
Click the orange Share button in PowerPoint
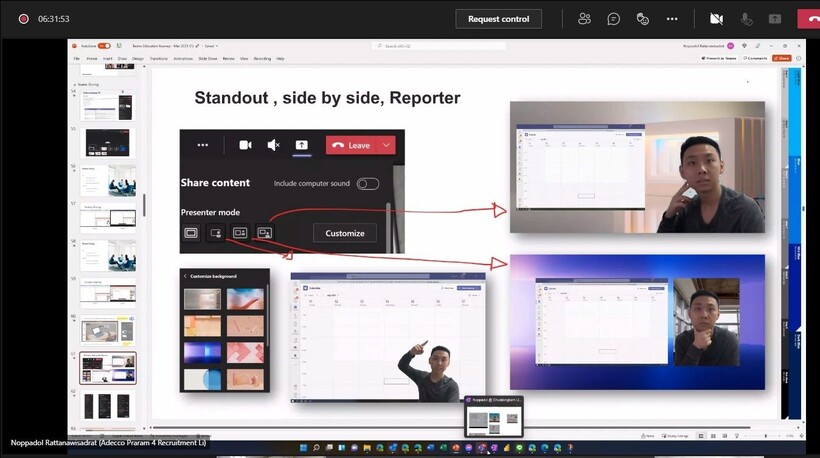click(x=782, y=58)
